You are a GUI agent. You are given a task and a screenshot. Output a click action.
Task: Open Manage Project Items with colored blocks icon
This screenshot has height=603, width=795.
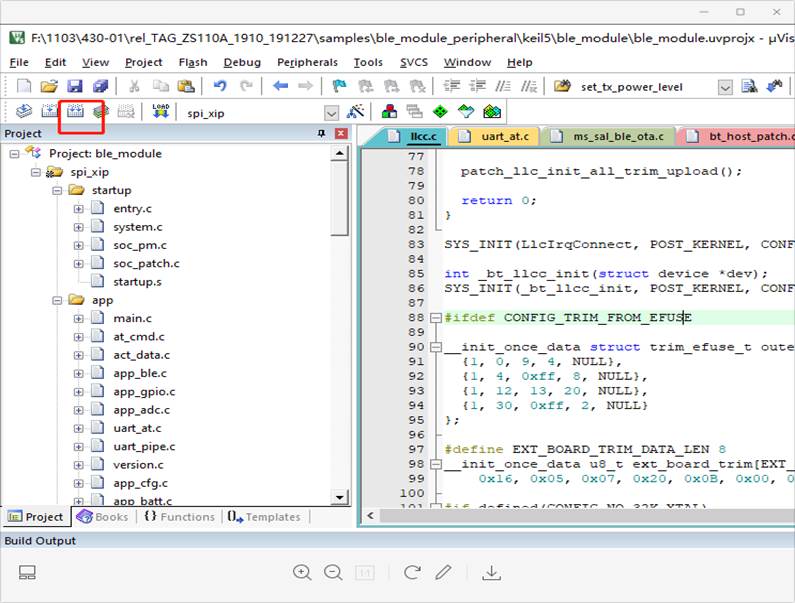(389, 111)
